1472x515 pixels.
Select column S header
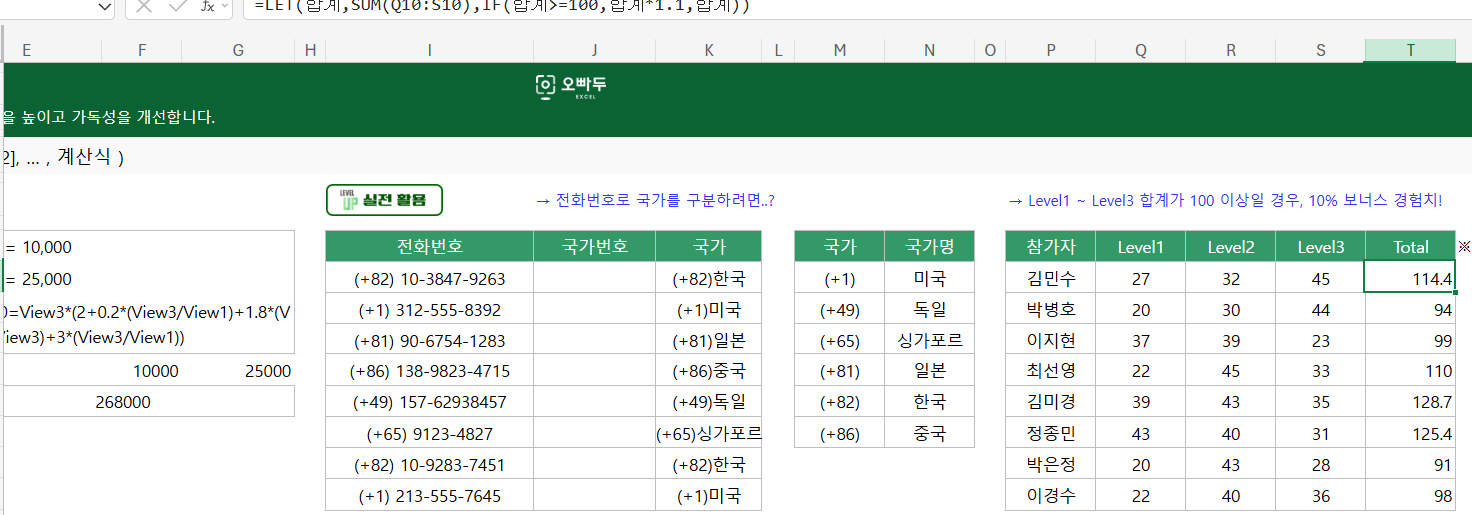click(x=1320, y=50)
